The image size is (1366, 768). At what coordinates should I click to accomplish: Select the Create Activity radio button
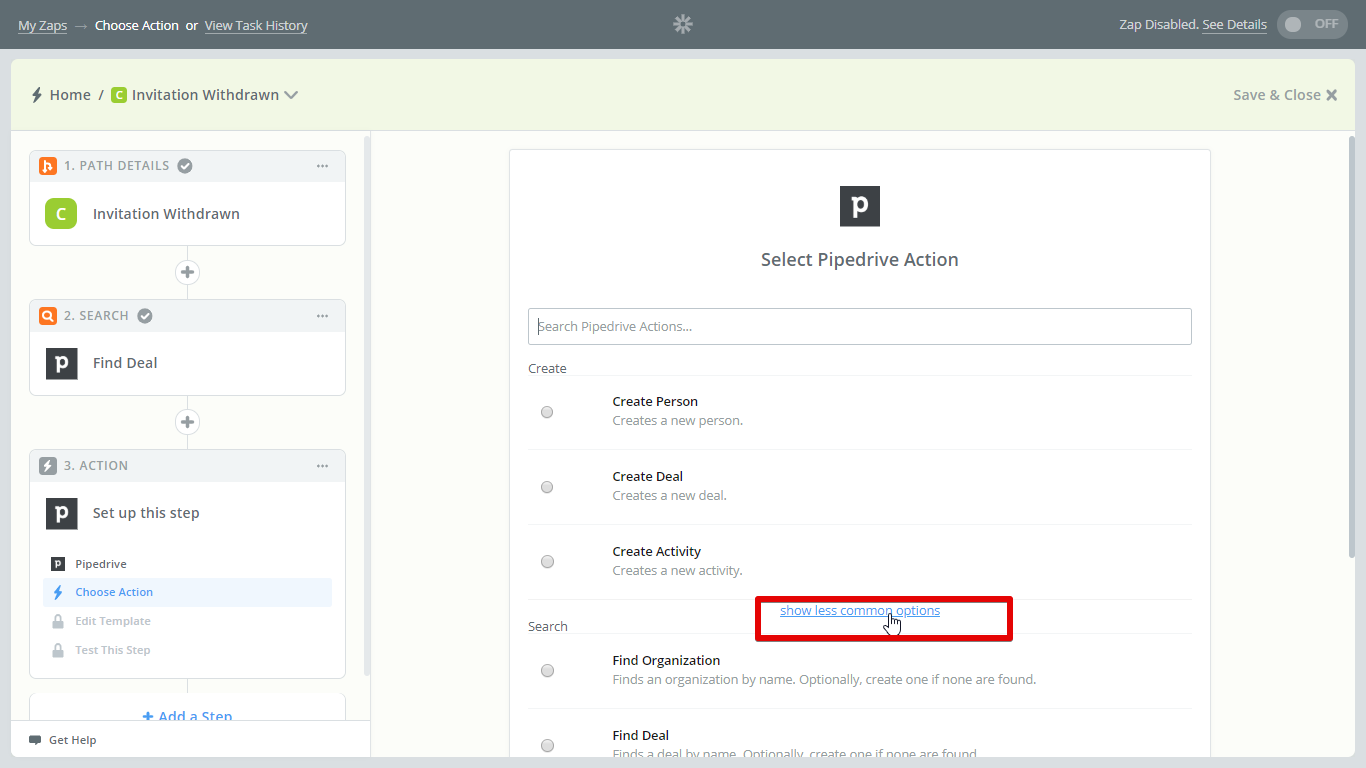(547, 562)
